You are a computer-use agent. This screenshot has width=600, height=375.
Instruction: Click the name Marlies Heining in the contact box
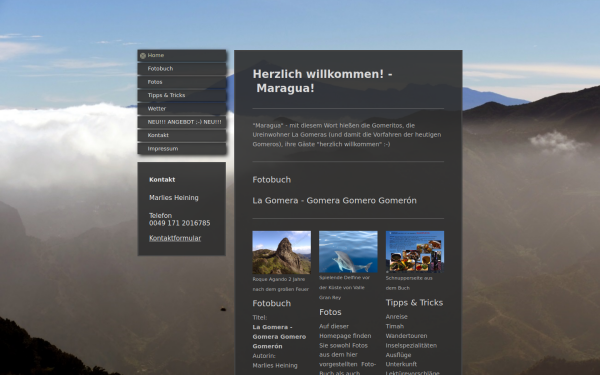click(174, 198)
